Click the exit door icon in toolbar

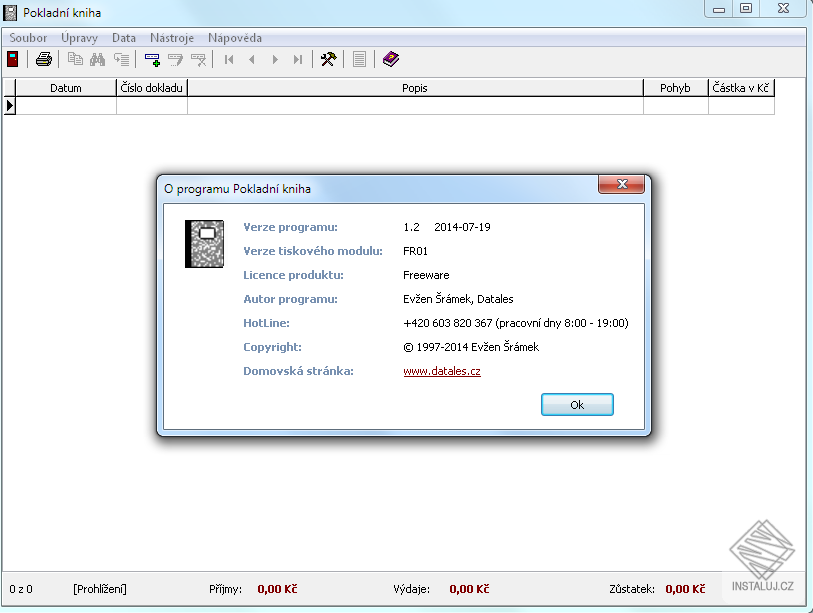coord(13,59)
